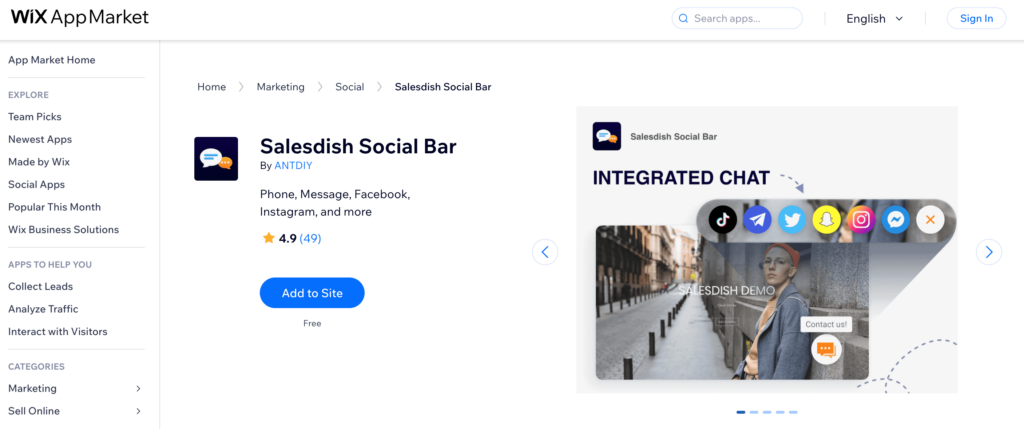Click the Wix App Market logo
The height and width of the screenshot is (429, 1024).
pos(80,18)
